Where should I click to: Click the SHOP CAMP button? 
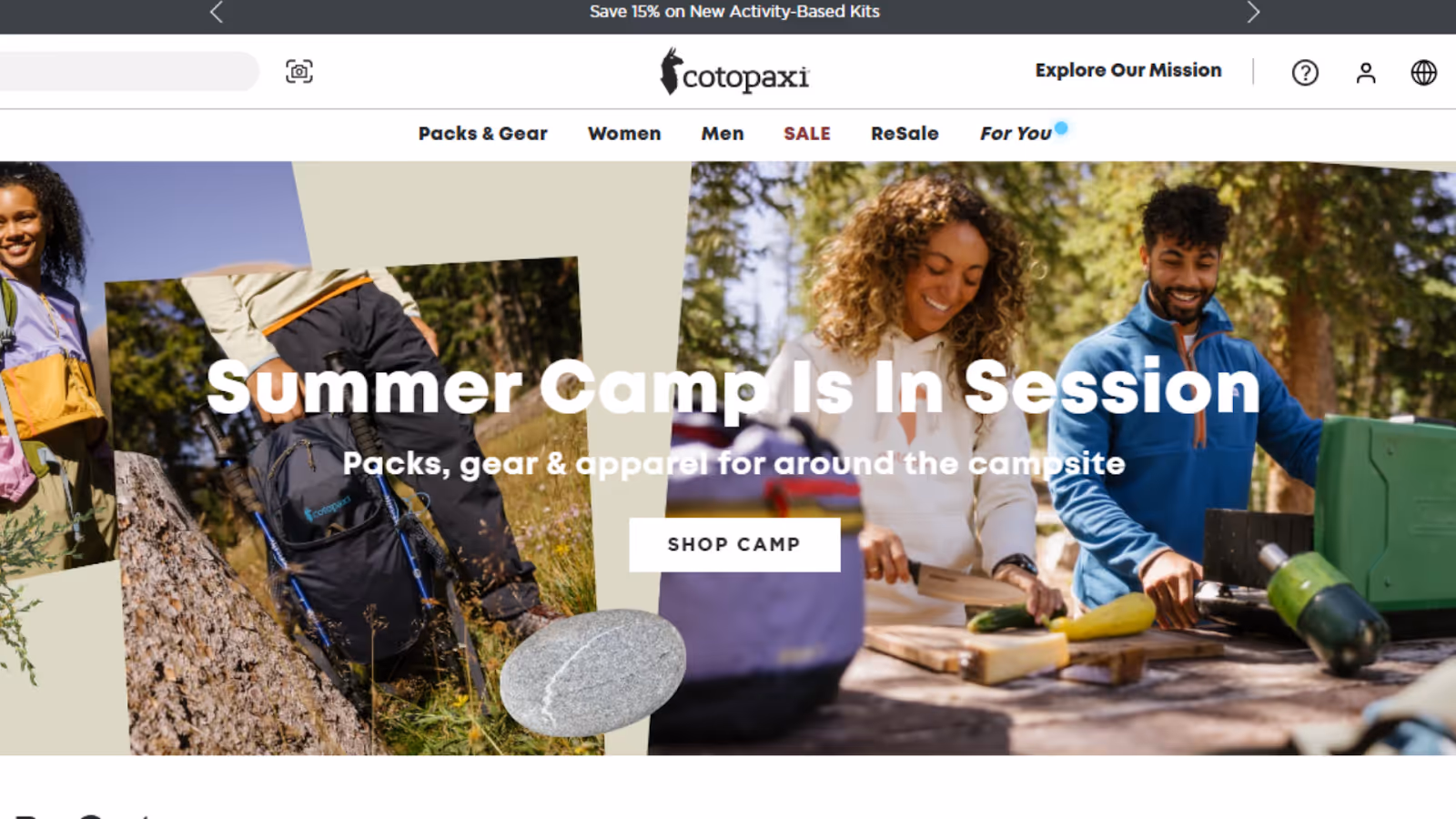[x=734, y=545]
